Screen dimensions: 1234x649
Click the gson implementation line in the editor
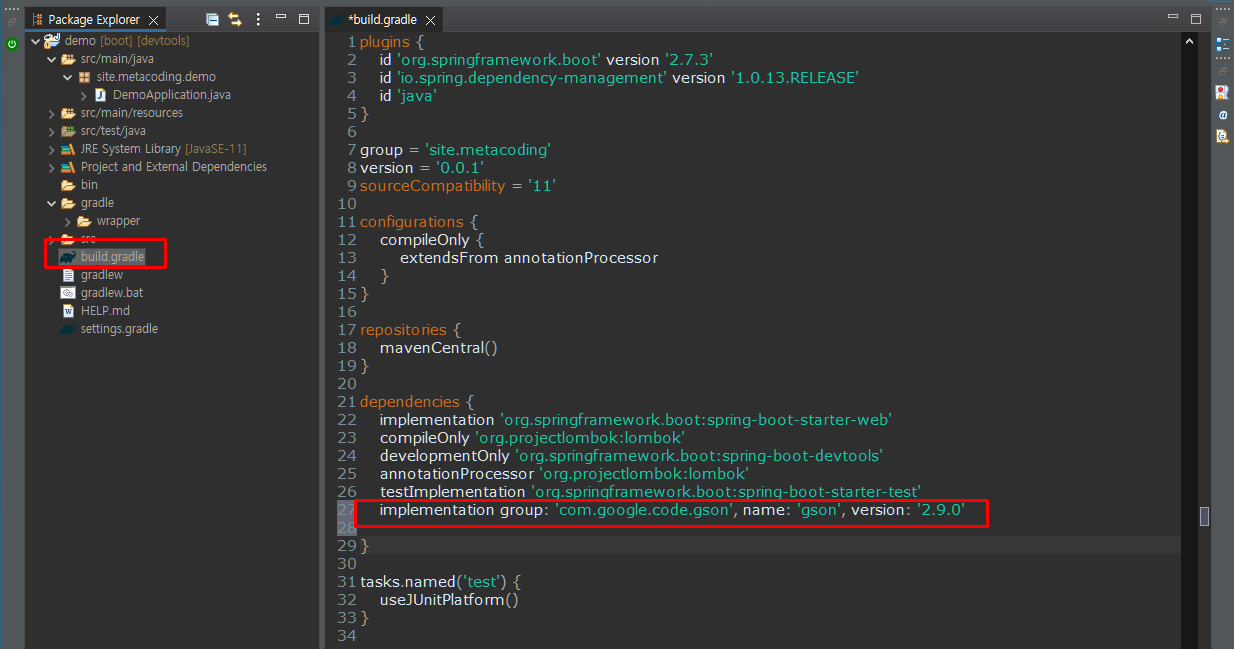[672, 510]
